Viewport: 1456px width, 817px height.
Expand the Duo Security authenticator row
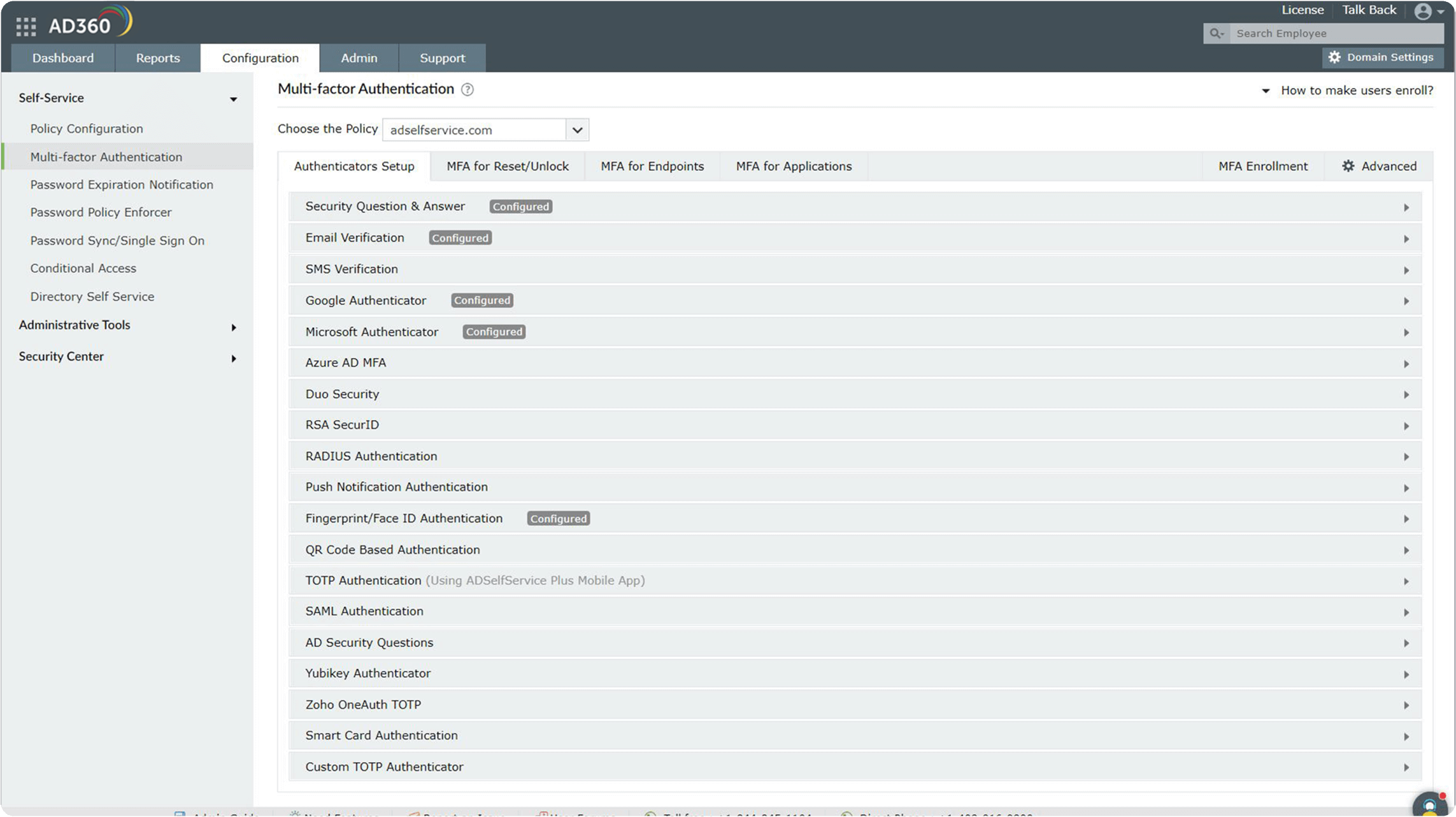pyautogui.click(x=1406, y=394)
